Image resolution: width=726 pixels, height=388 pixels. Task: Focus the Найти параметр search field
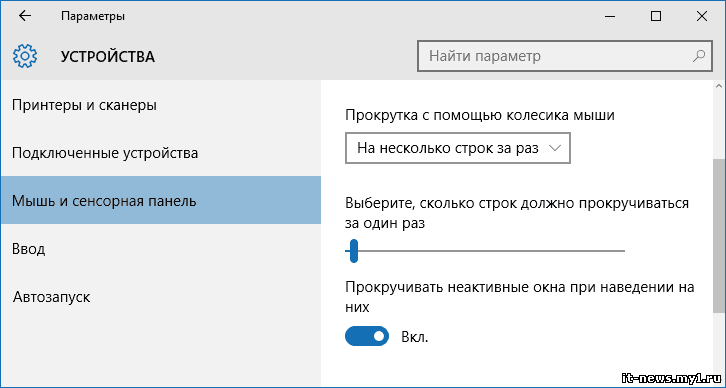(564, 56)
